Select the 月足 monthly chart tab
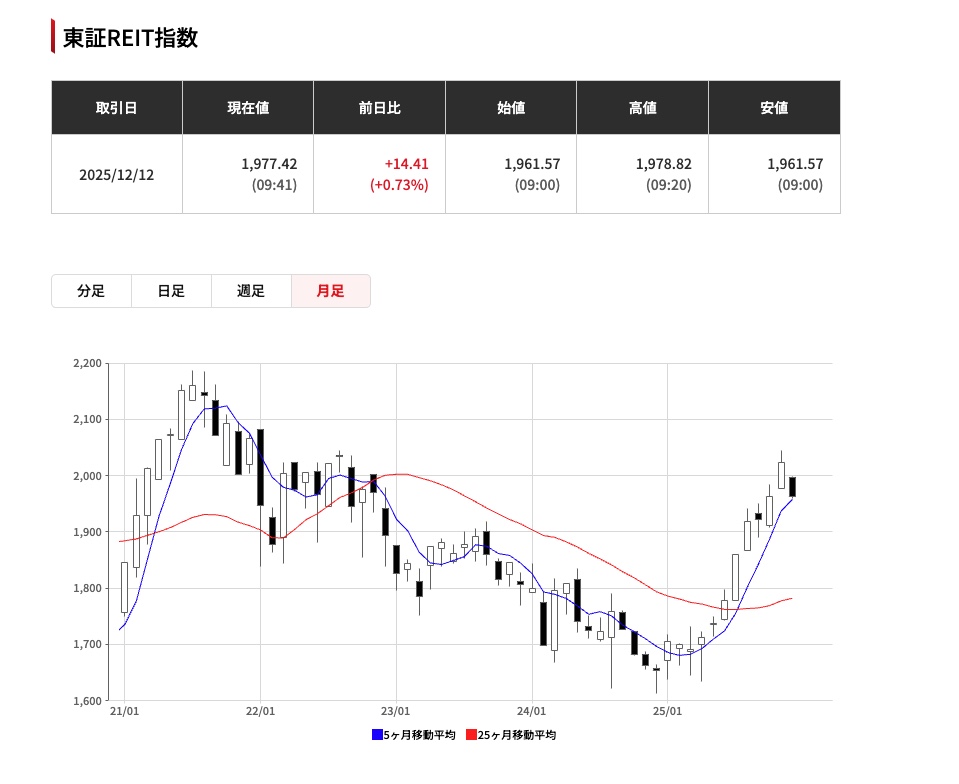Image resolution: width=959 pixels, height=784 pixels. [x=331, y=291]
